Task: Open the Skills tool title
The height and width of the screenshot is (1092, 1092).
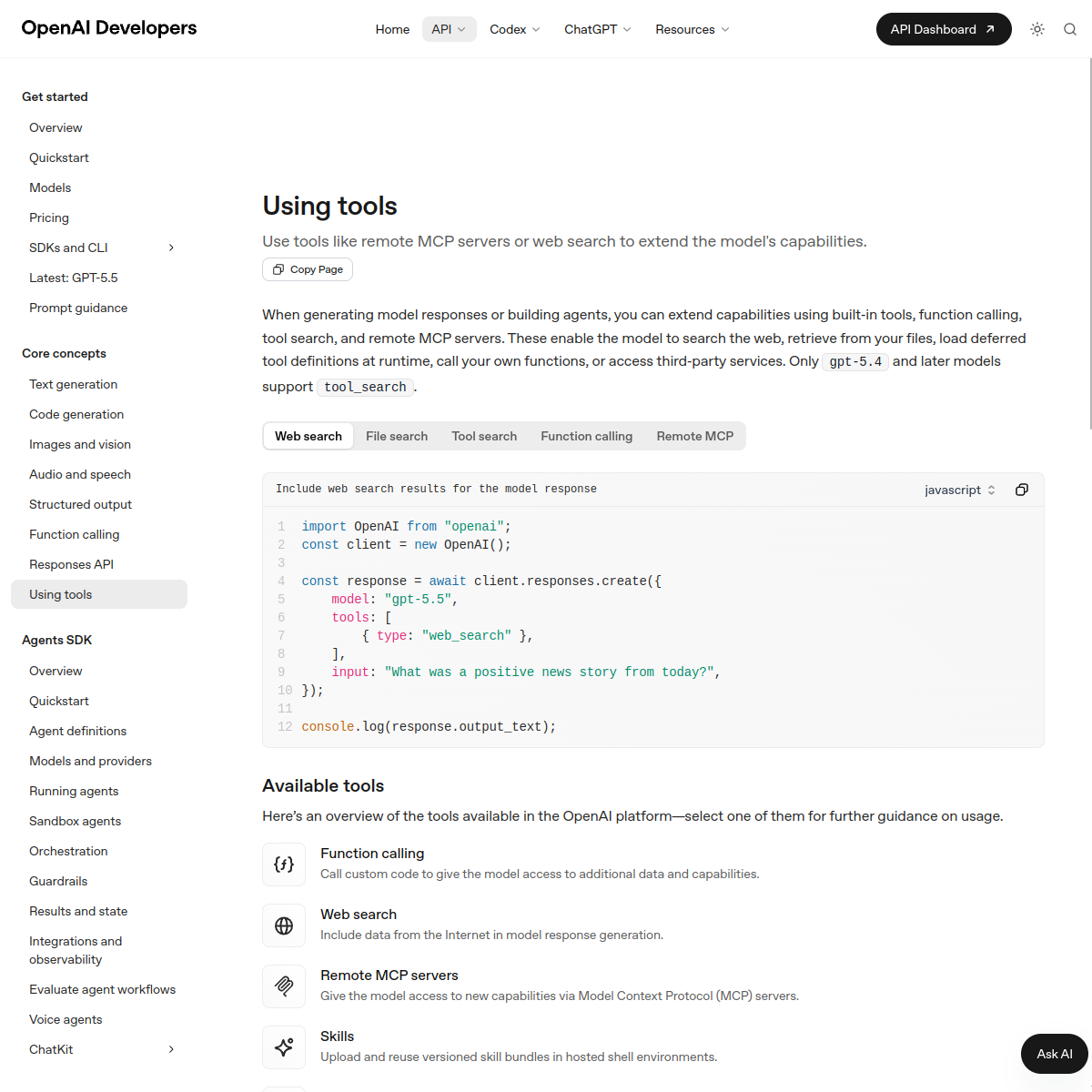Action: pos(337,1036)
